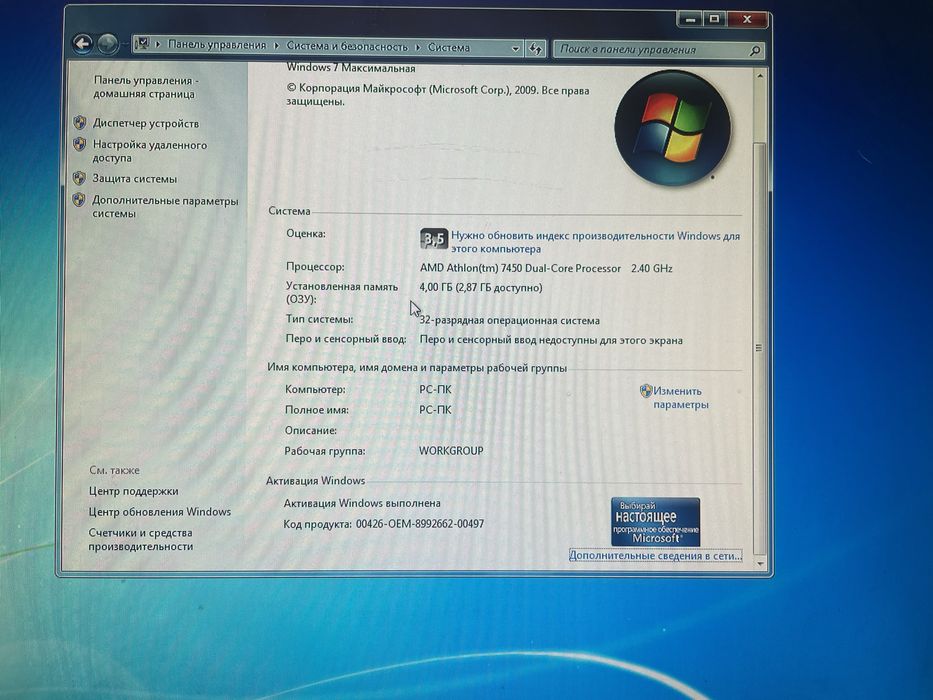Open Центр обновления Windows link
Image resolution: width=933 pixels, height=700 pixels.
coord(159,511)
